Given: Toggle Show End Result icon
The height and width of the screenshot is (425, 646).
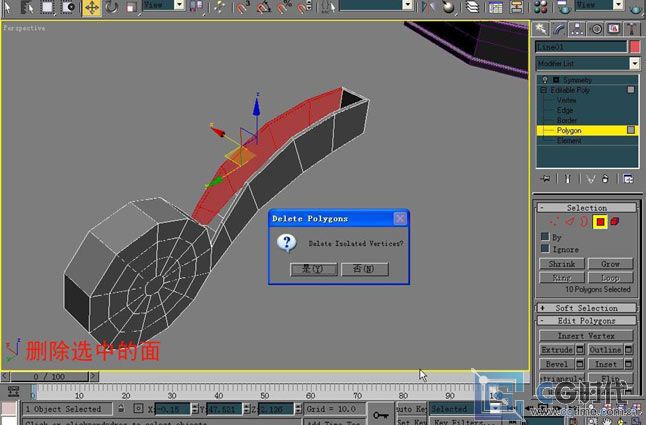Looking at the screenshot, I should point(568,179).
